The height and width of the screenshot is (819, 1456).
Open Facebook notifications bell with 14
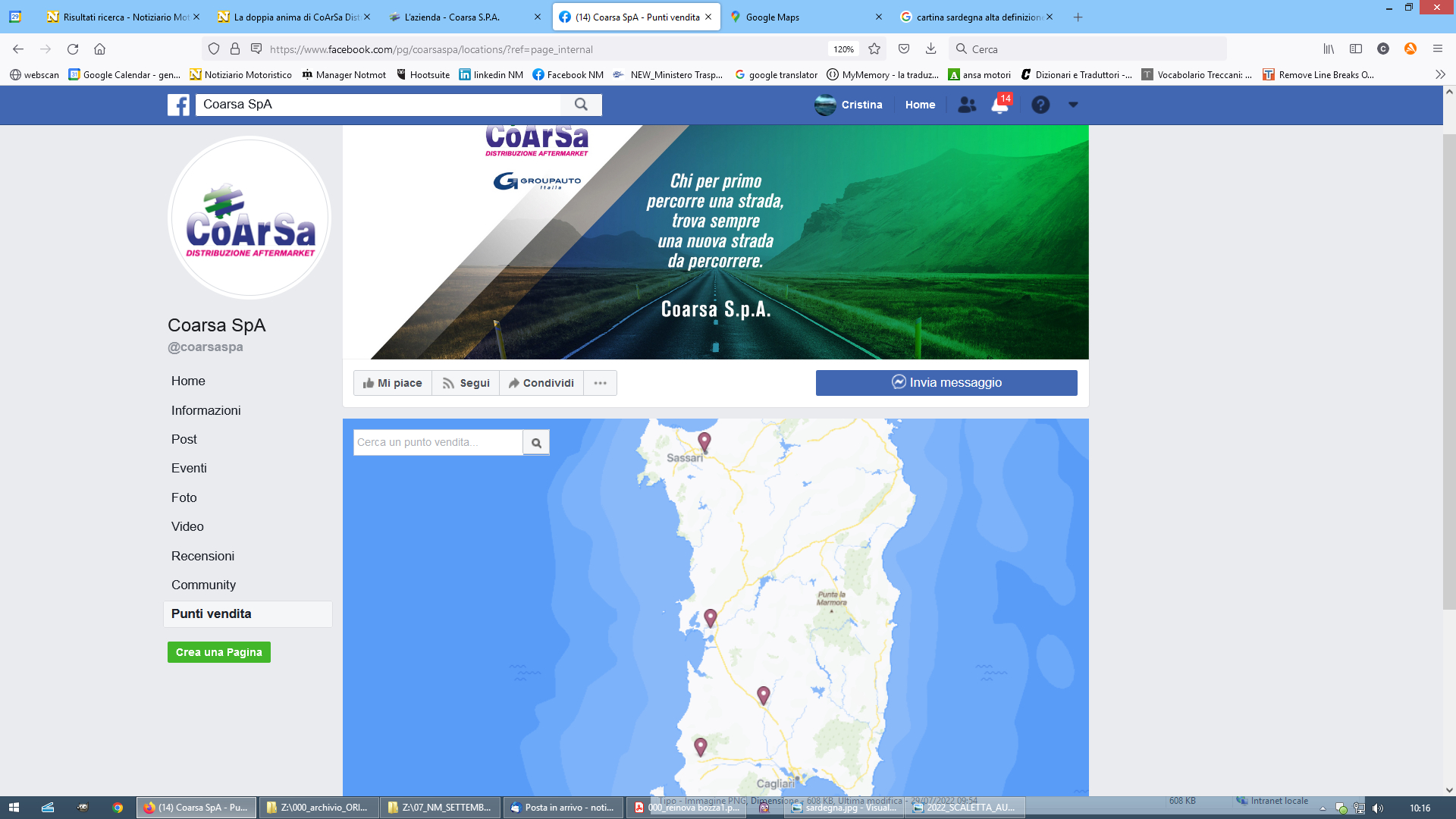(1000, 105)
